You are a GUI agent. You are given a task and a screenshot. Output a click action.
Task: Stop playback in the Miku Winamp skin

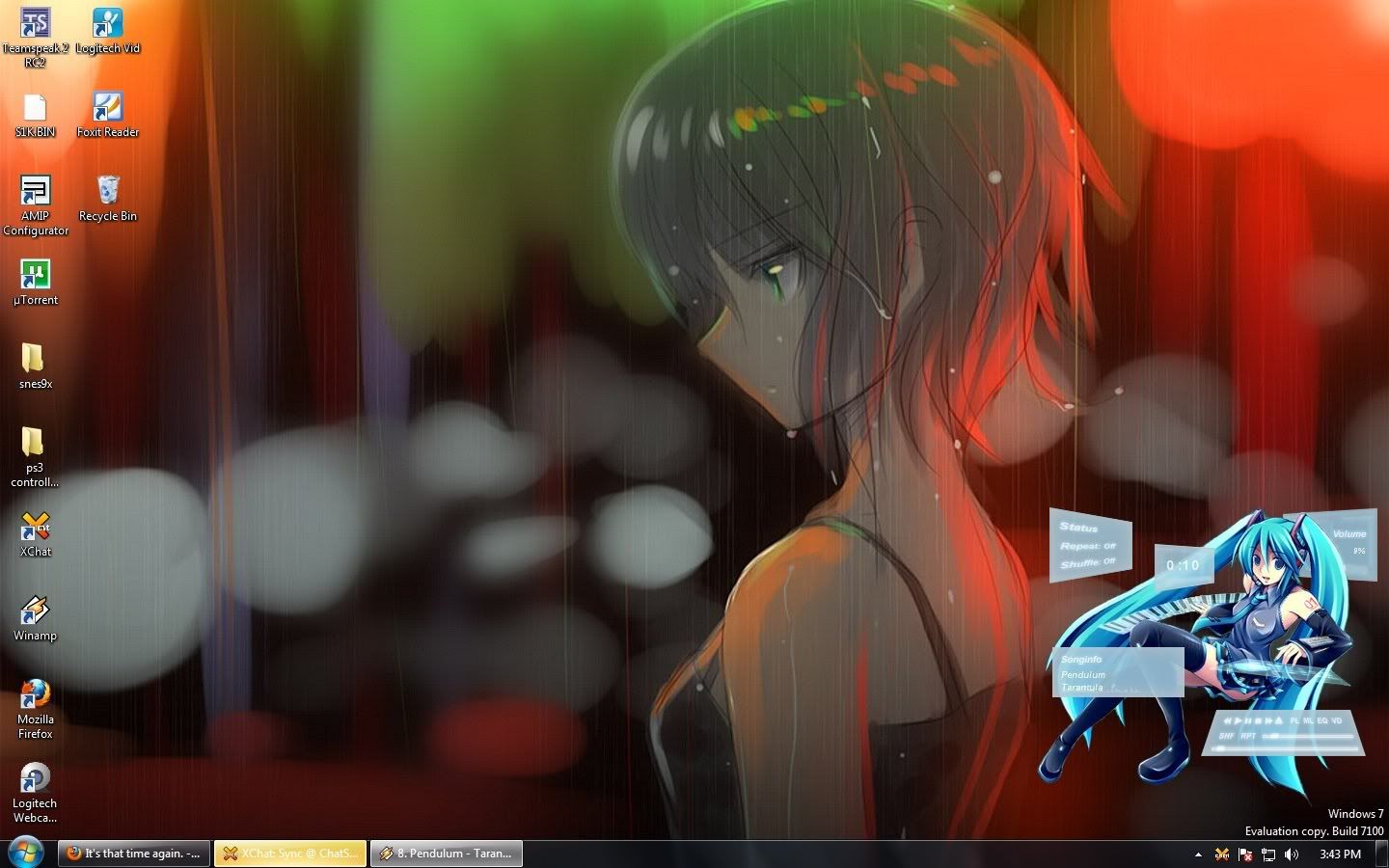click(x=1258, y=721)
